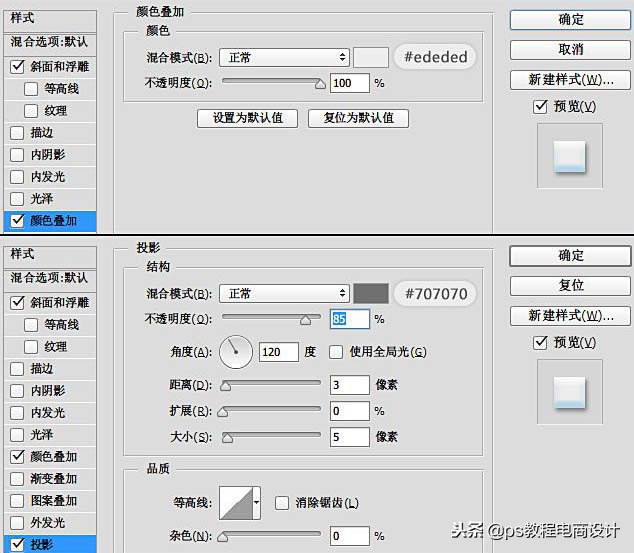The image size is (634, 553).
Task: Enable 纹理 checkbox in top dialog
Action: click(31, 110)
